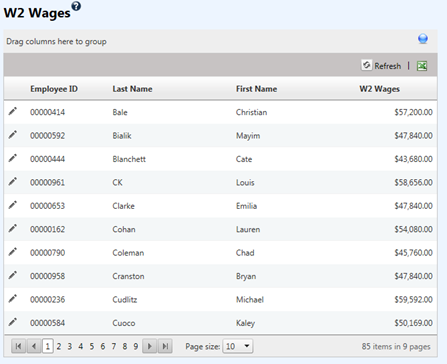
Task: Click the $57,200.00 wage cell
Action: [x=413, y=112]
